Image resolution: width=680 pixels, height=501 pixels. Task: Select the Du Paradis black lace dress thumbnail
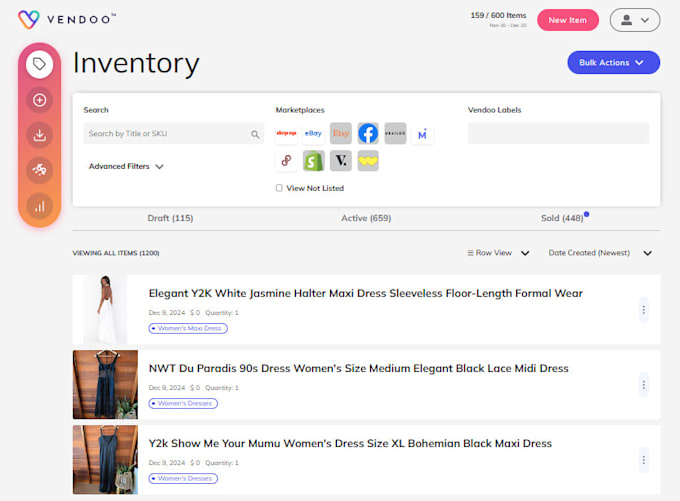105,384
